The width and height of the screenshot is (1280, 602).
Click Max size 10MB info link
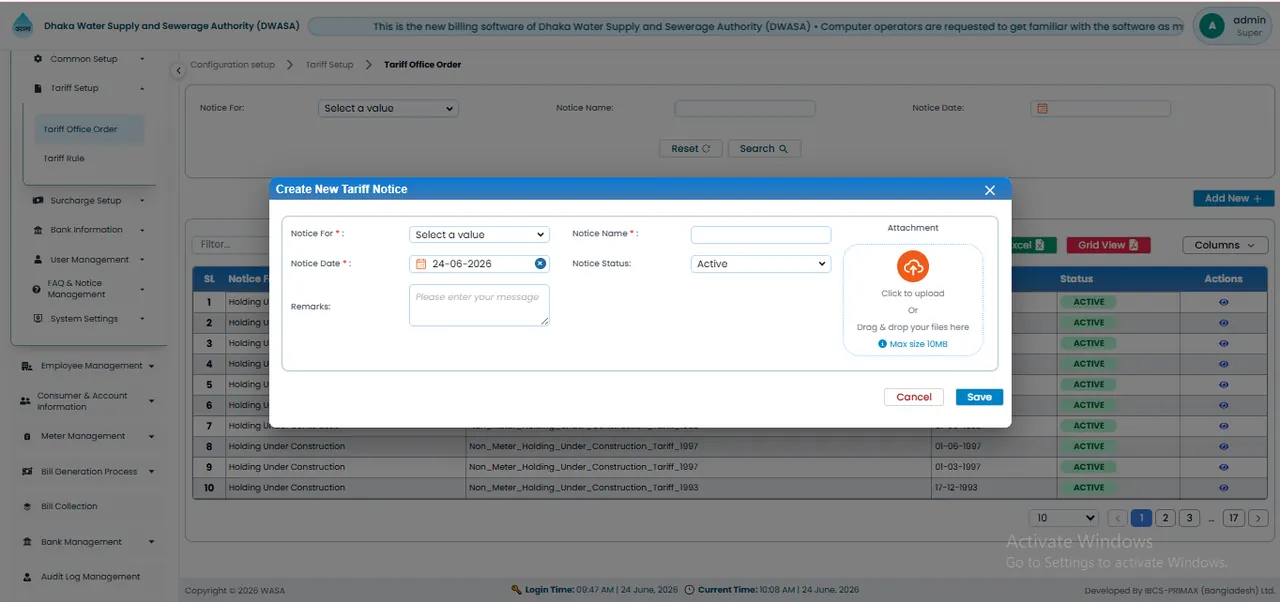click(913, 344)
